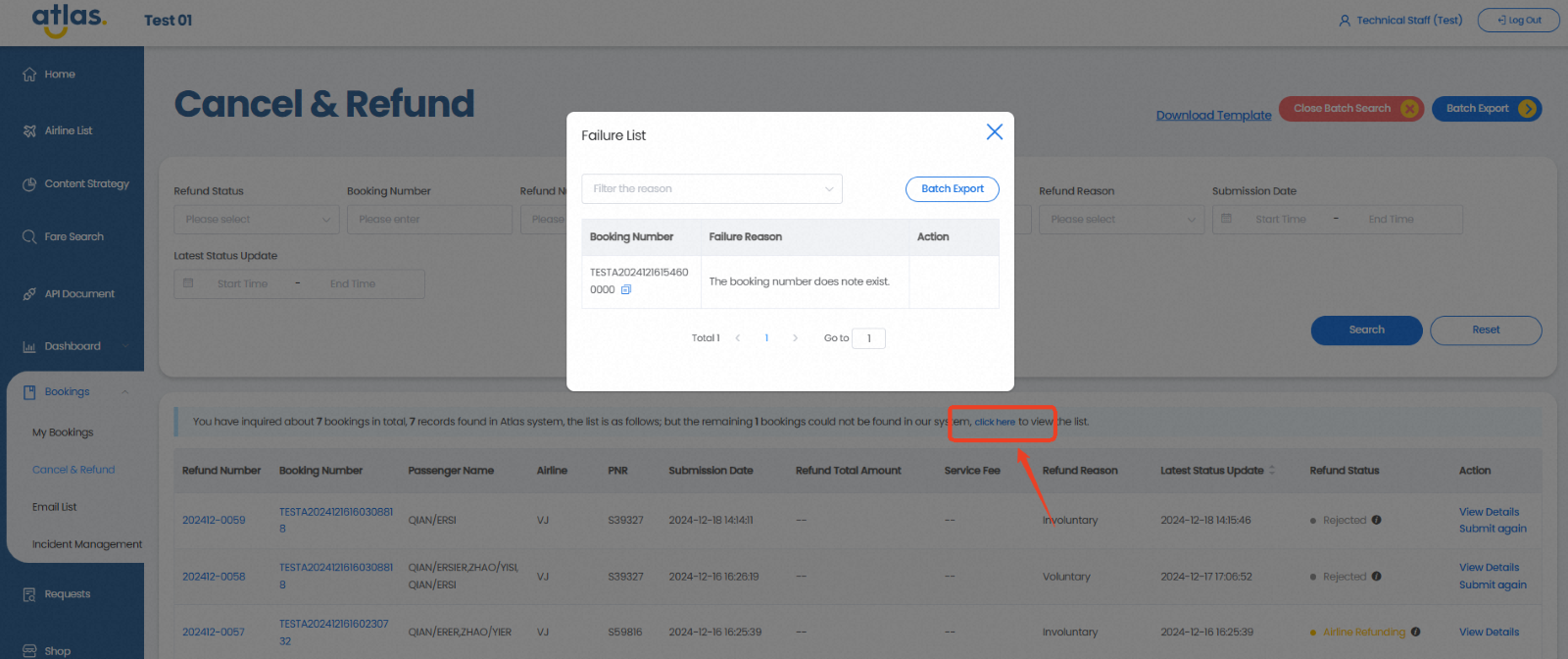Open the Shop sidebar item

57,650
